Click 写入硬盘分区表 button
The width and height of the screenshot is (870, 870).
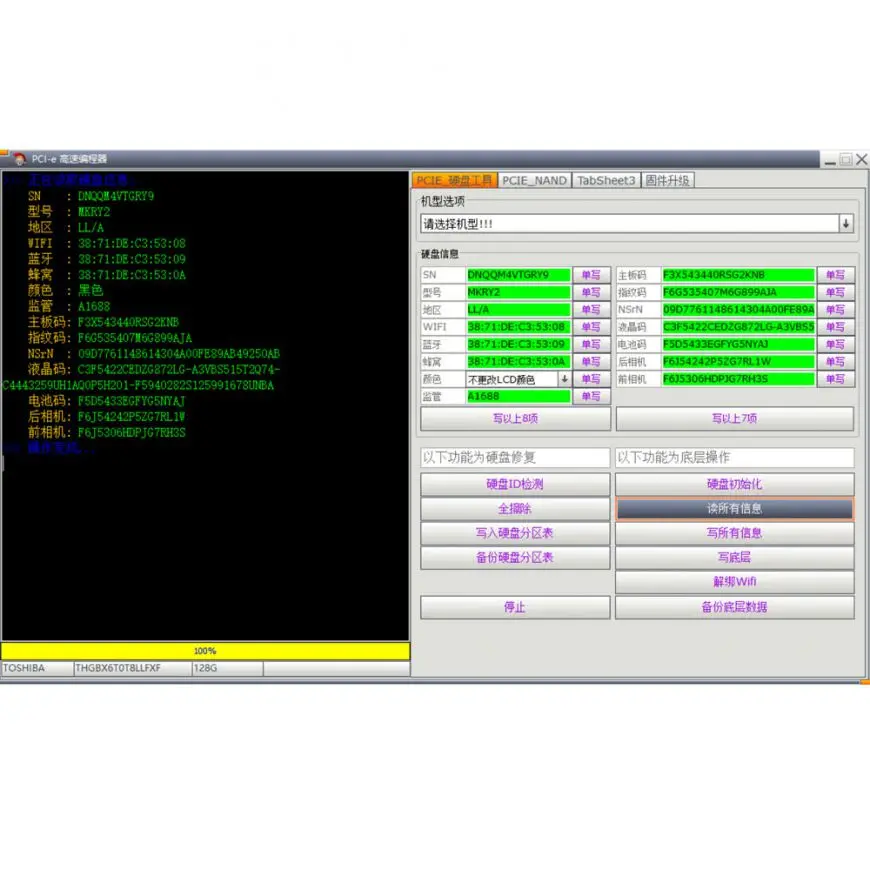click(515, 533)
